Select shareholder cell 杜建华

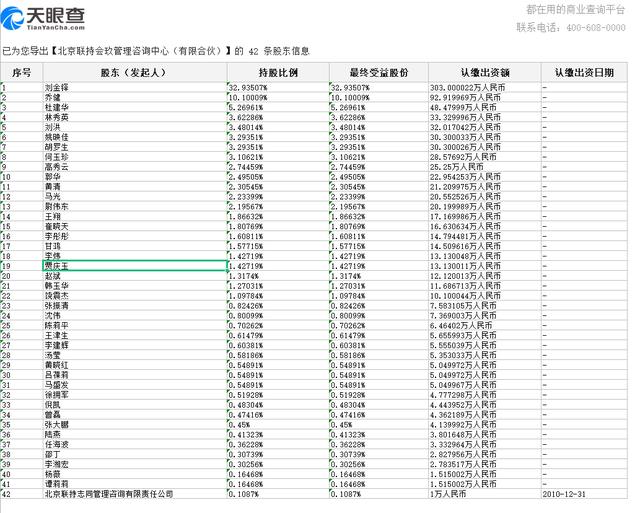click(x=135, y=107)
